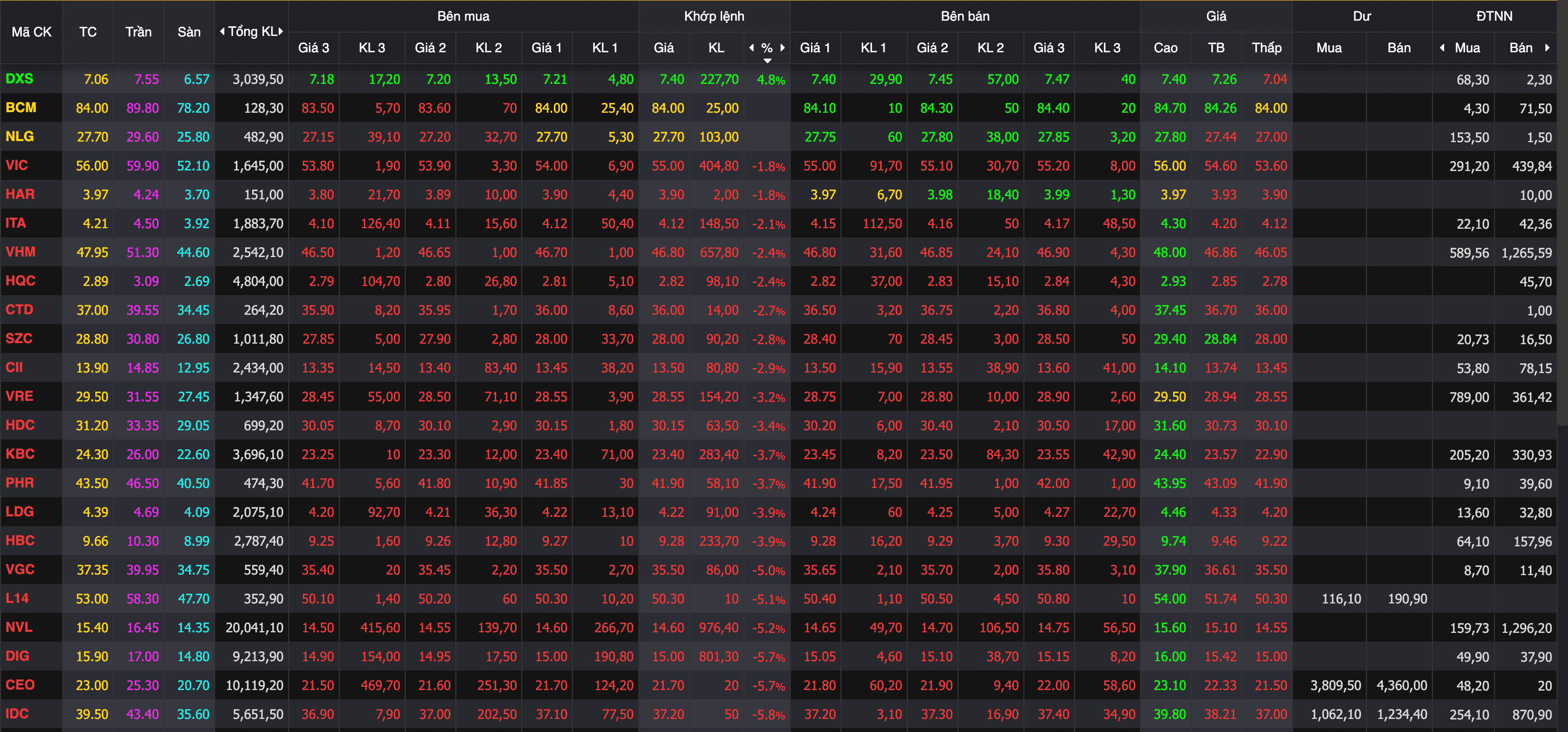Open stock symbol DXS
This screenshot has width=1568, height=732.
(x=20, y=78)
